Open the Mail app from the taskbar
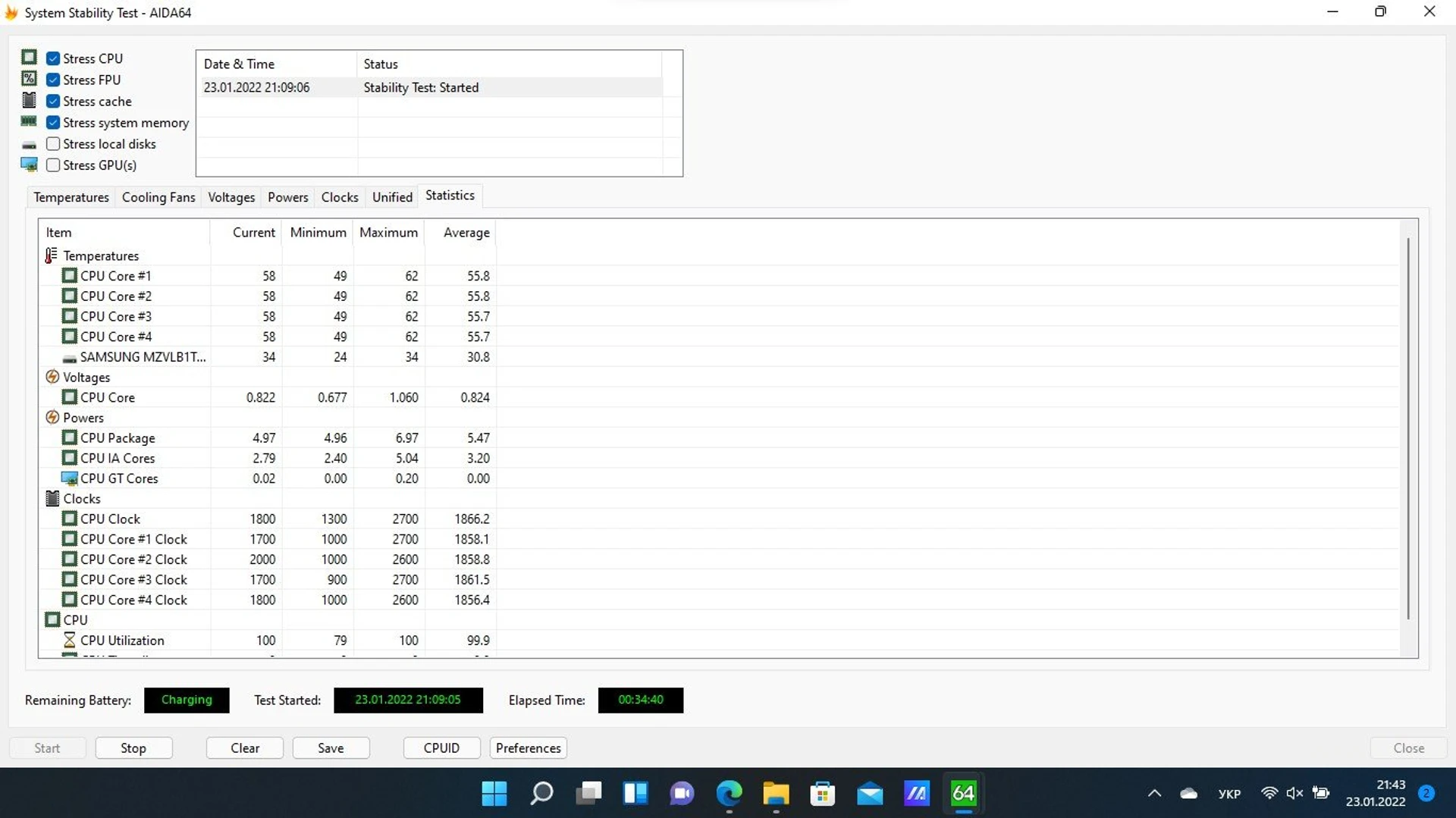 870,794
